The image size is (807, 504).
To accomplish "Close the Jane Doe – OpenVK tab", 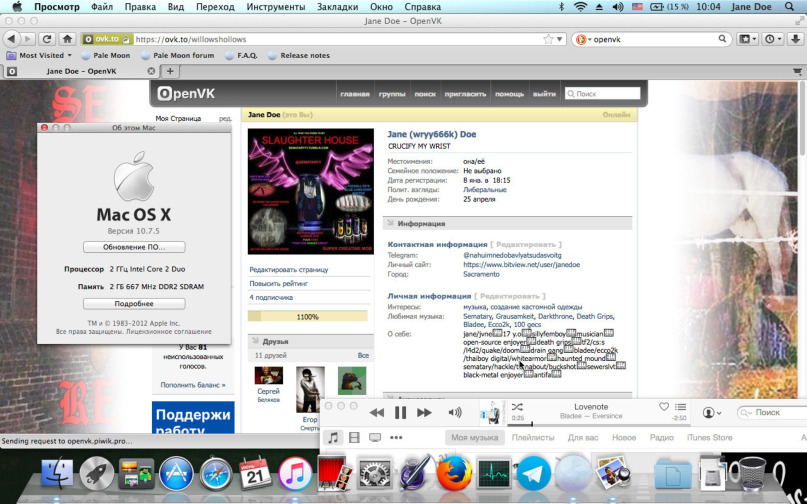I will coord(151,71).
